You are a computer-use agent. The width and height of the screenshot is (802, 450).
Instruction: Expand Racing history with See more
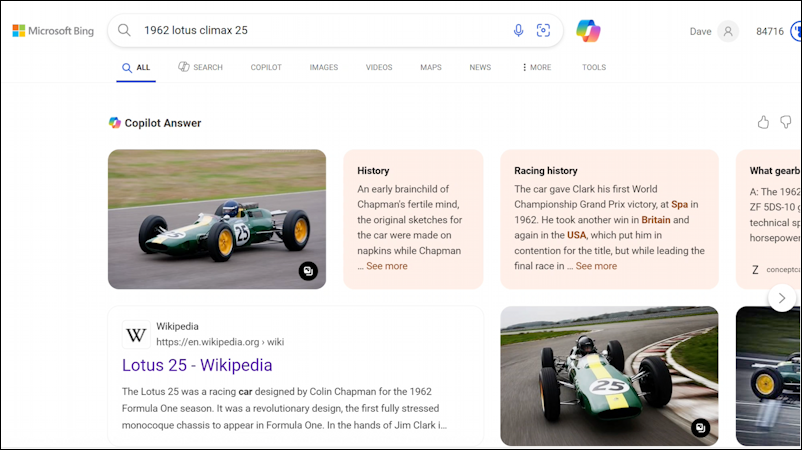[x=596, y=266]
